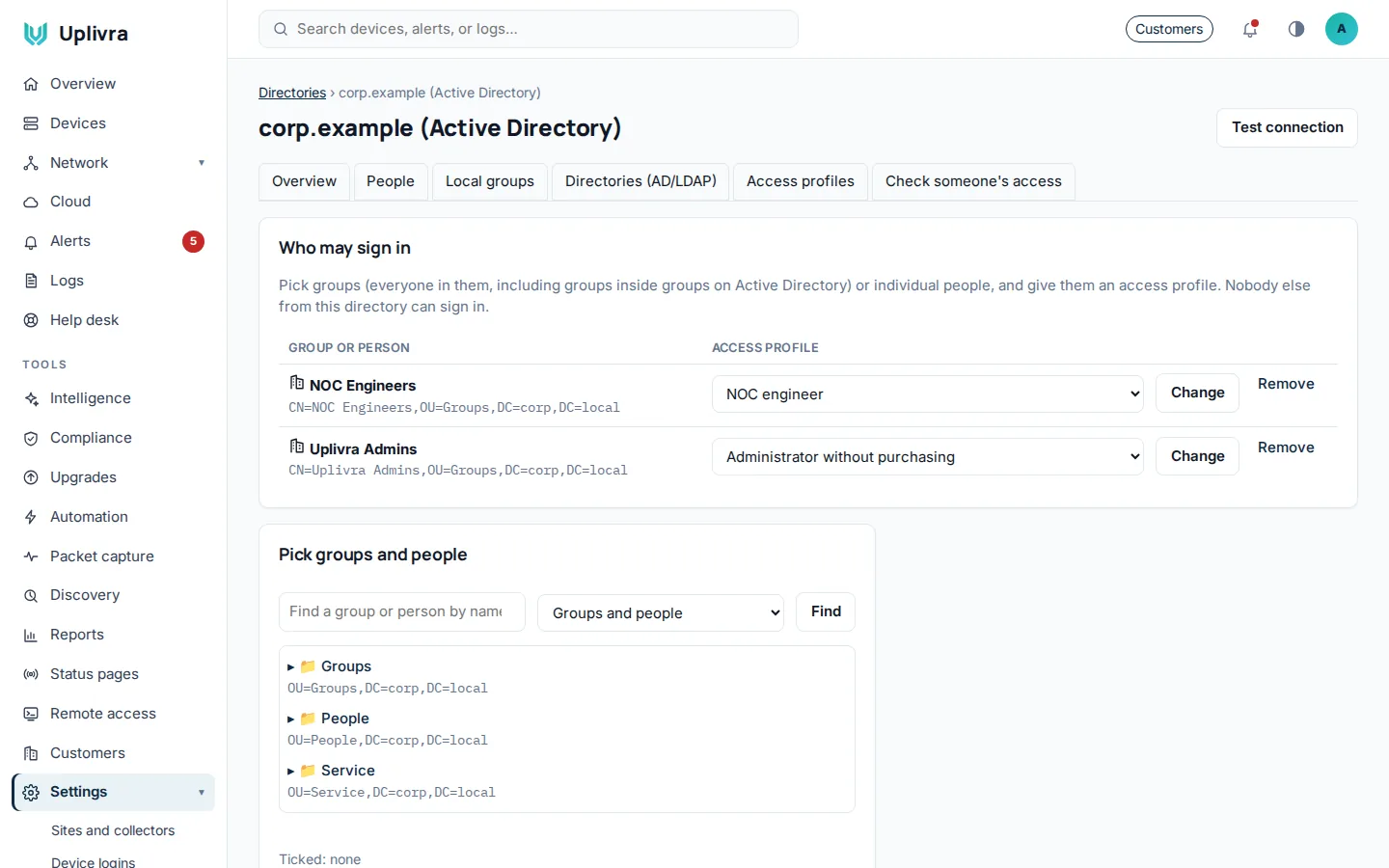This screenshot has width=1389, height=868.
Task: Click the Find button
Action: [826, 611]
